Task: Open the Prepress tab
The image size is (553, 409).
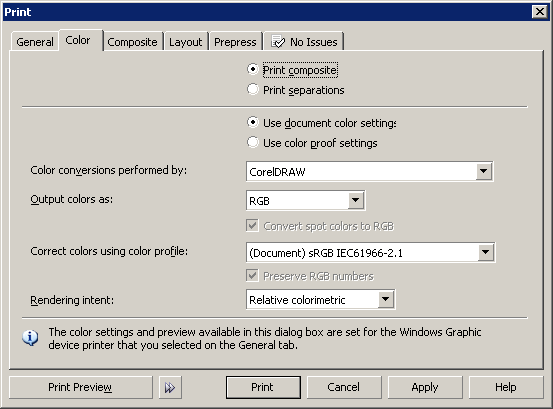Action: click(235, 42)
